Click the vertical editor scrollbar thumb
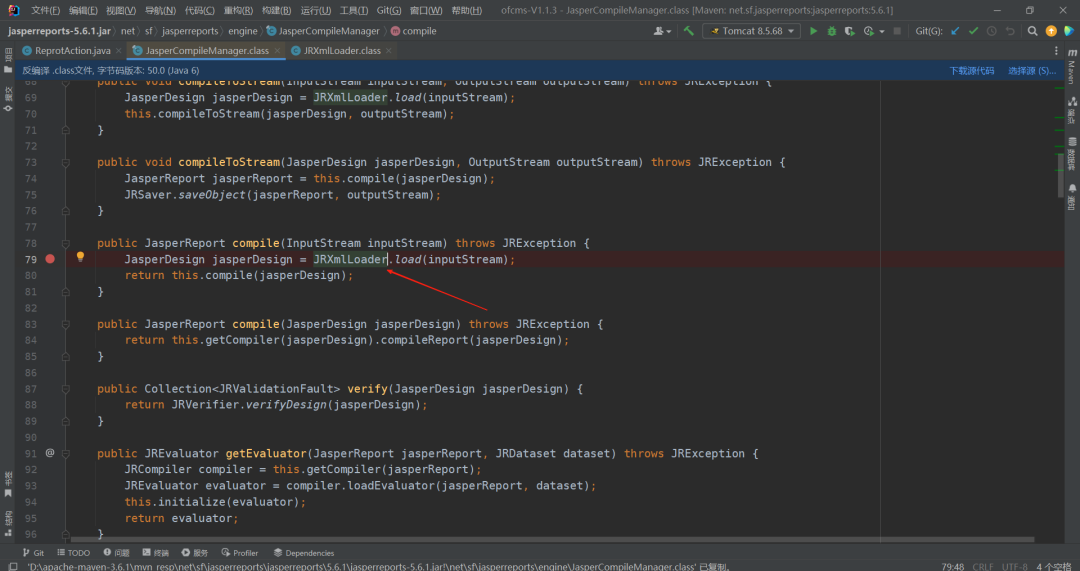Image resolution: width=1080 pixels, height=571 pixels. pos(1061,176)
